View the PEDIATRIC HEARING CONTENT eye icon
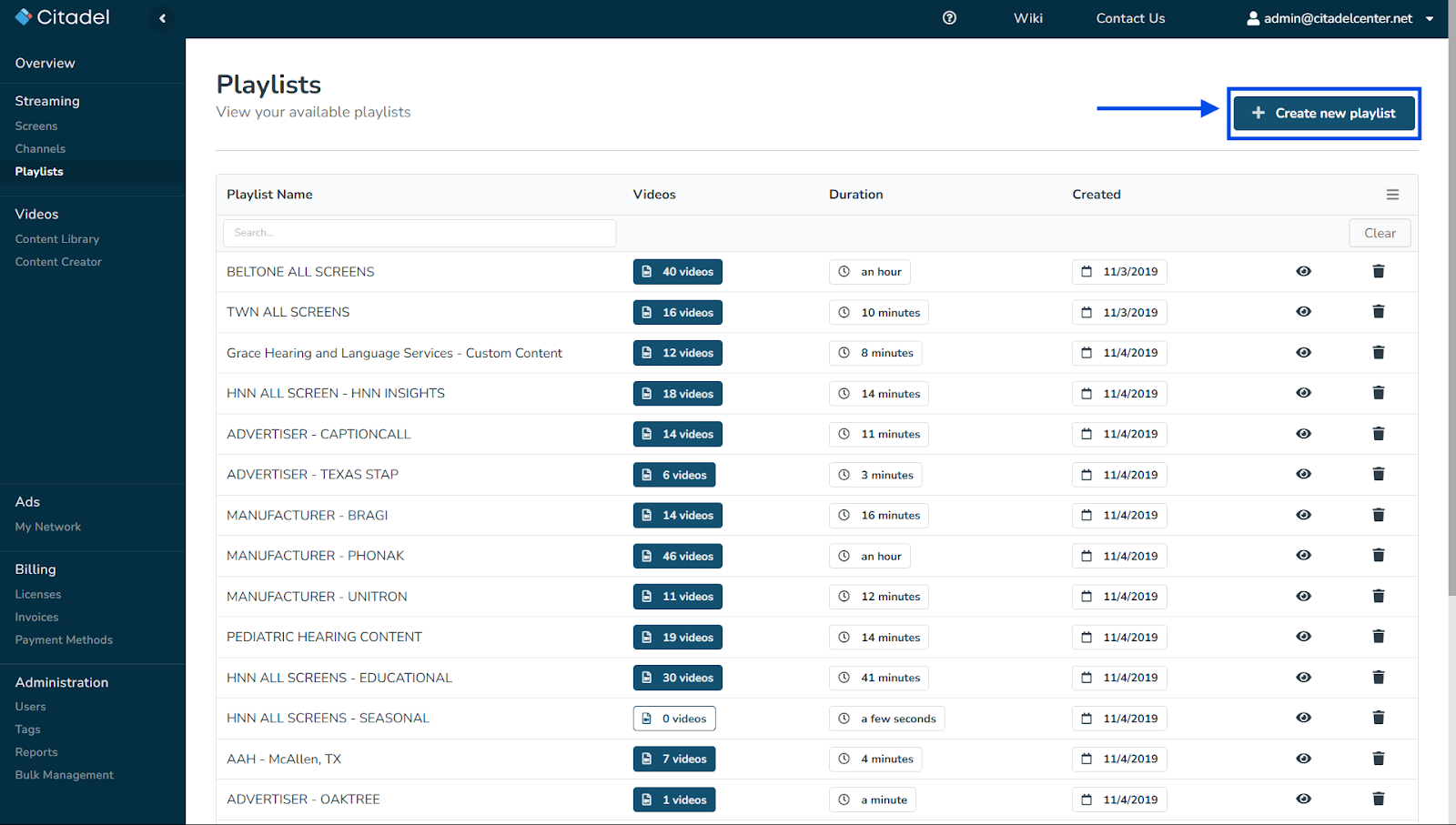The image size is (1456, 825). [x=1304, y=637]
